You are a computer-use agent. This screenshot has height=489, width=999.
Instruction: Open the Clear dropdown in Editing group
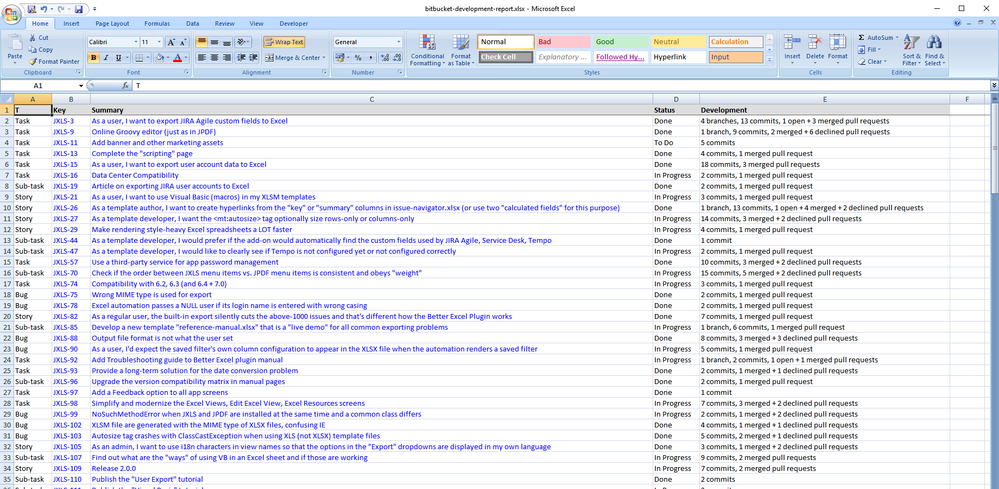(x=871, y=62)
